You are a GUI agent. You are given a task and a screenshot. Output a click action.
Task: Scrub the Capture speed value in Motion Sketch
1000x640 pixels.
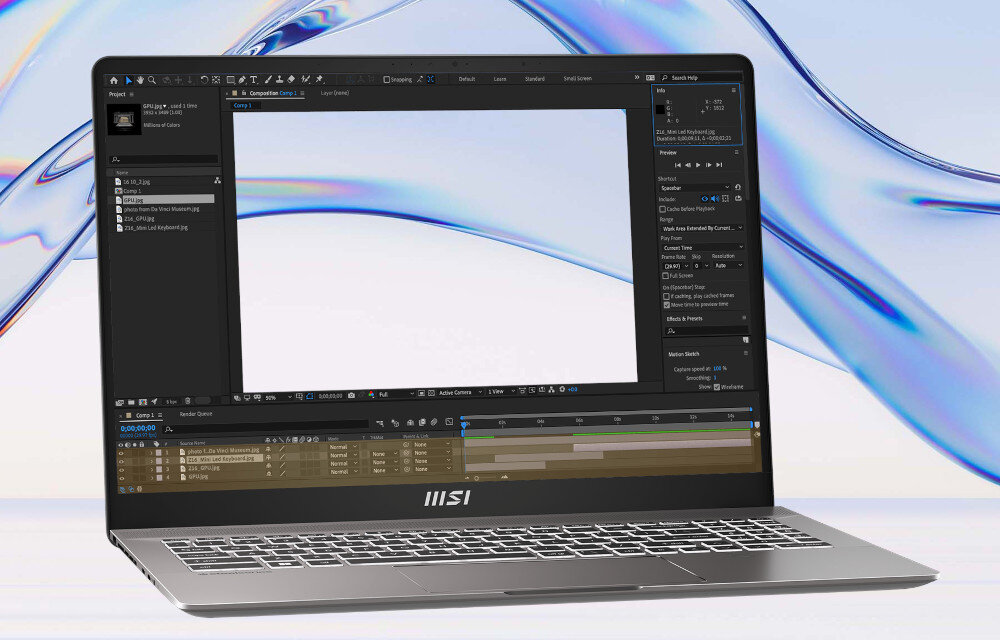(716, 366)
